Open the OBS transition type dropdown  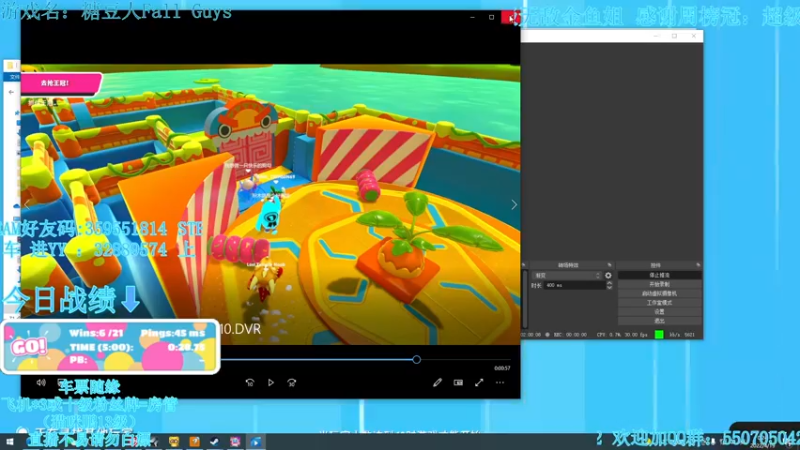point(567,276)
